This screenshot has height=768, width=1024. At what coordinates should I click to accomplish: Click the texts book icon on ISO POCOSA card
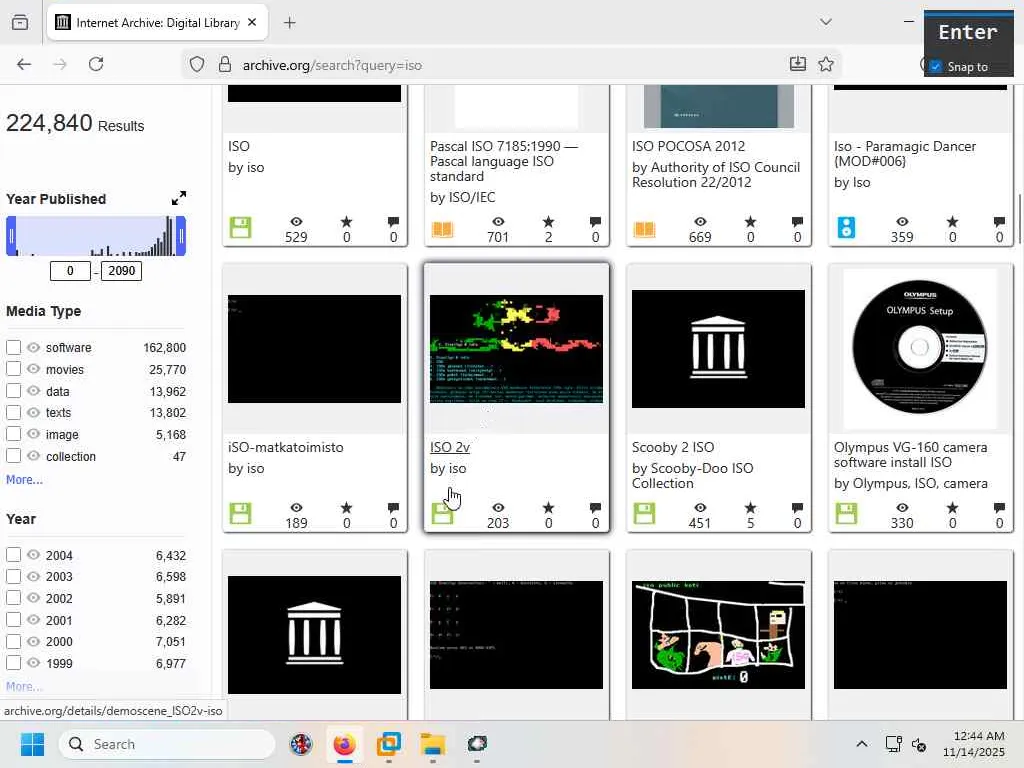[x=644, y=229]
